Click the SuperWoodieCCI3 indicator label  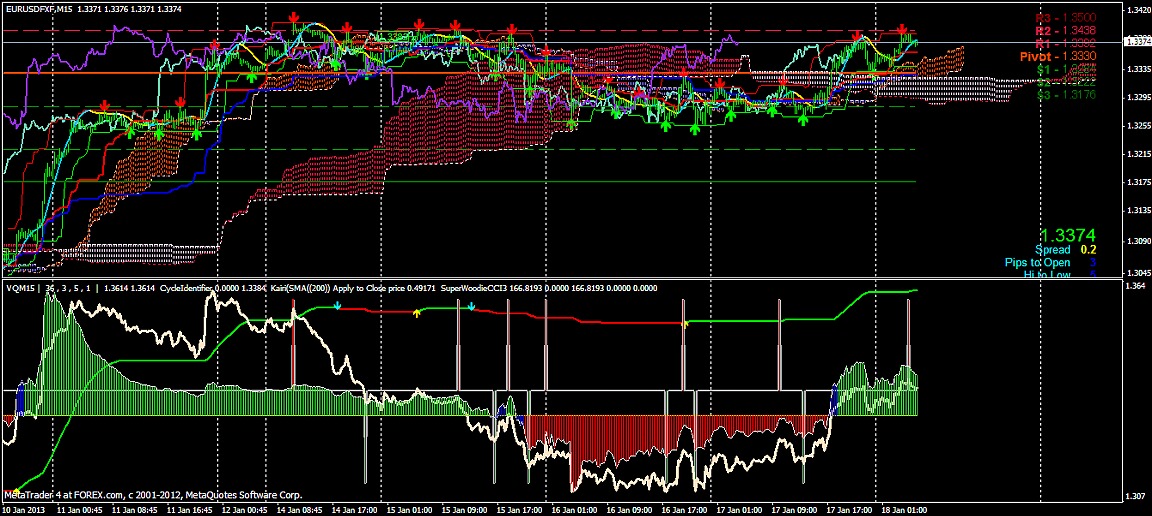tap(481, 287)
